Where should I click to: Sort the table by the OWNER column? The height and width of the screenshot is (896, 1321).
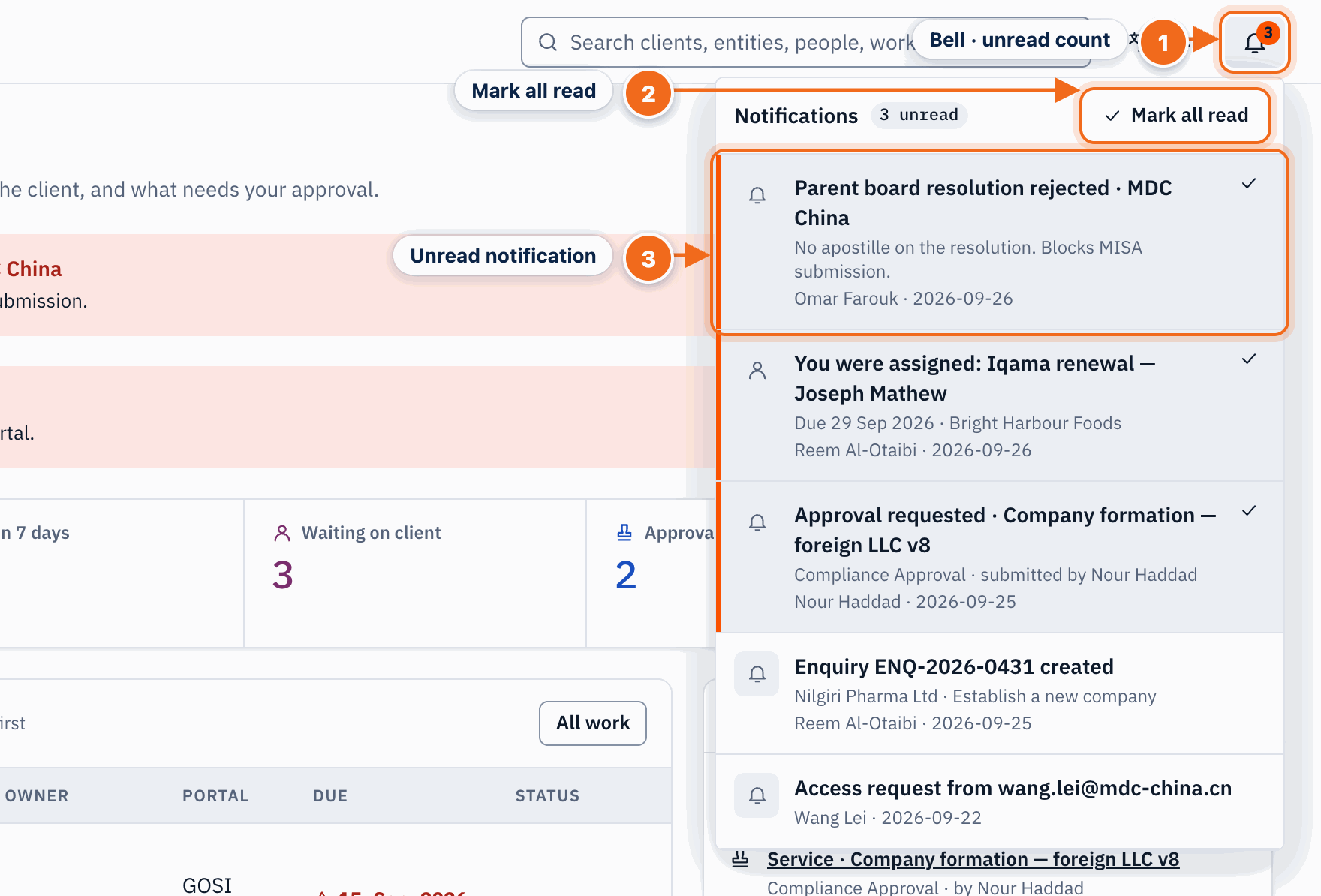[x=37, y=796]
